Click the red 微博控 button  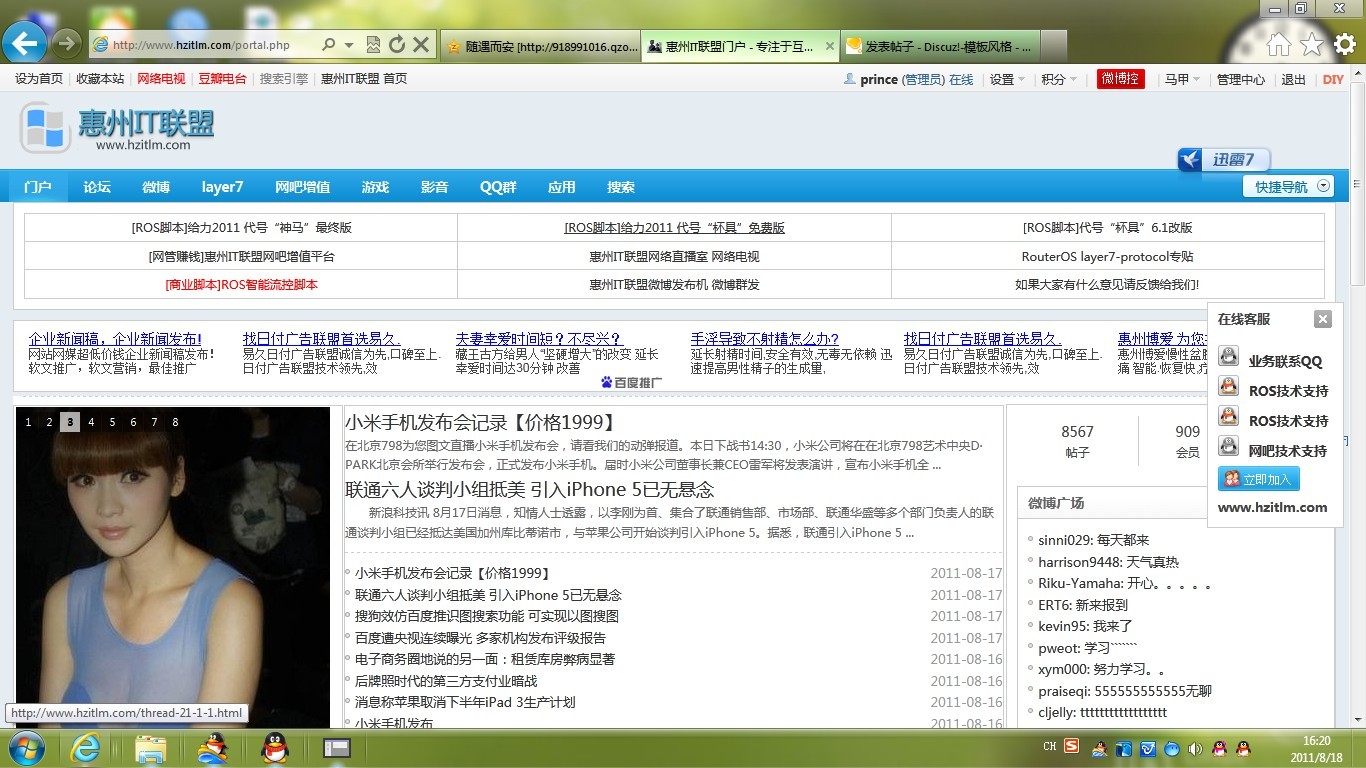pyautogui.click(x=1121, y=79)
